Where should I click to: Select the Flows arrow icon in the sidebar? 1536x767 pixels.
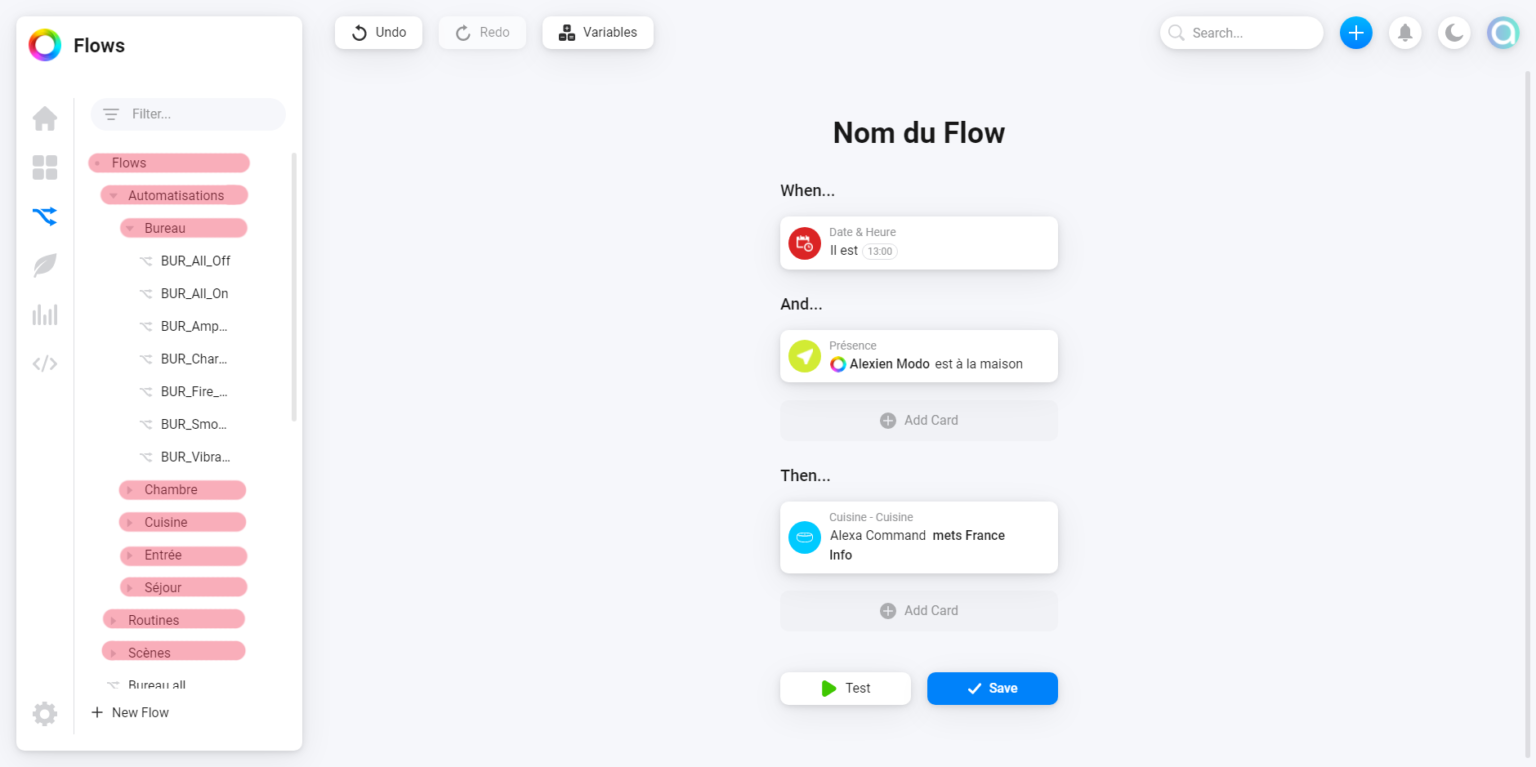(44, 216)
